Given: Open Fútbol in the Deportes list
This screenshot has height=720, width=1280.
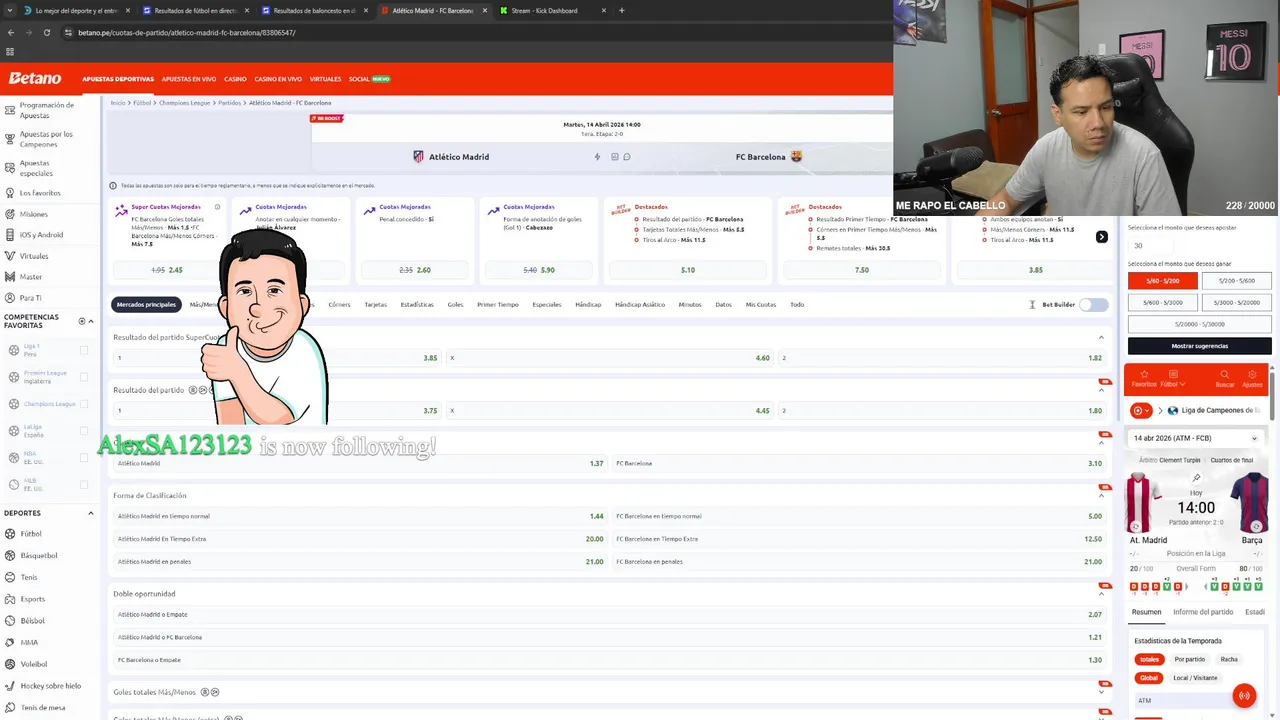Looking at the screenshot, I should (x=31, y=534).
